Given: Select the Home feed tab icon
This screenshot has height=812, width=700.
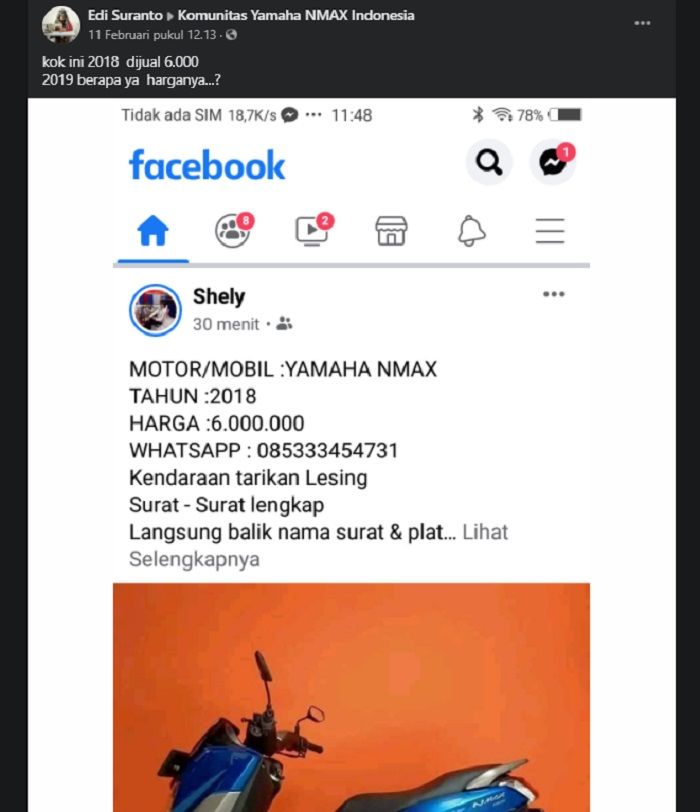Looking at the screenshot, I should [x=153, y=230].
